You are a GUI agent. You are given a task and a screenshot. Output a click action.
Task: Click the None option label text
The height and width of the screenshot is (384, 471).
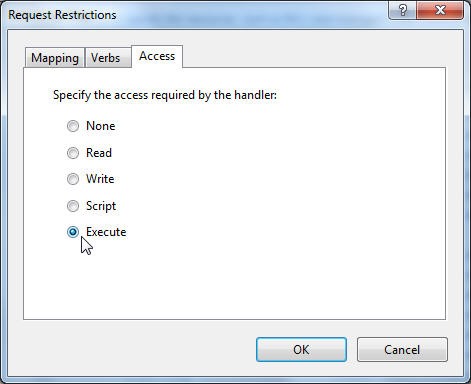click(101, 126)
